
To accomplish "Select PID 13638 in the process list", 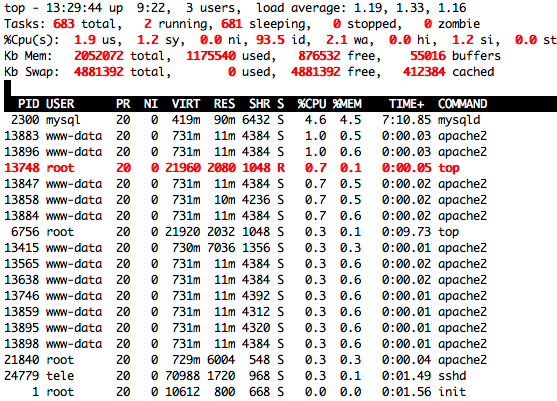I will [x=22, y=280].
